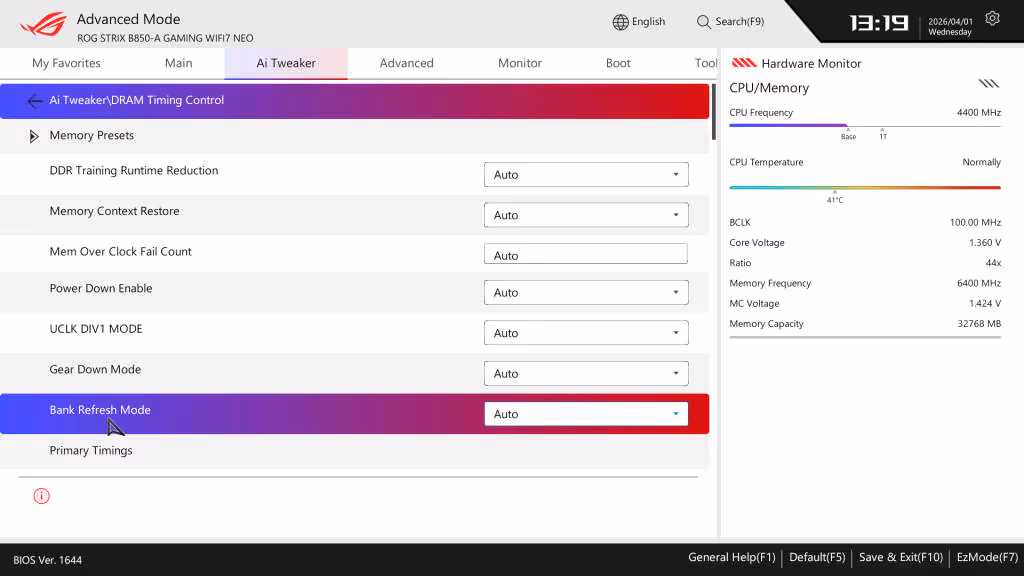Click the 2026/04/01 Wednesday date

pyautogui.click(x=950, y=27)
